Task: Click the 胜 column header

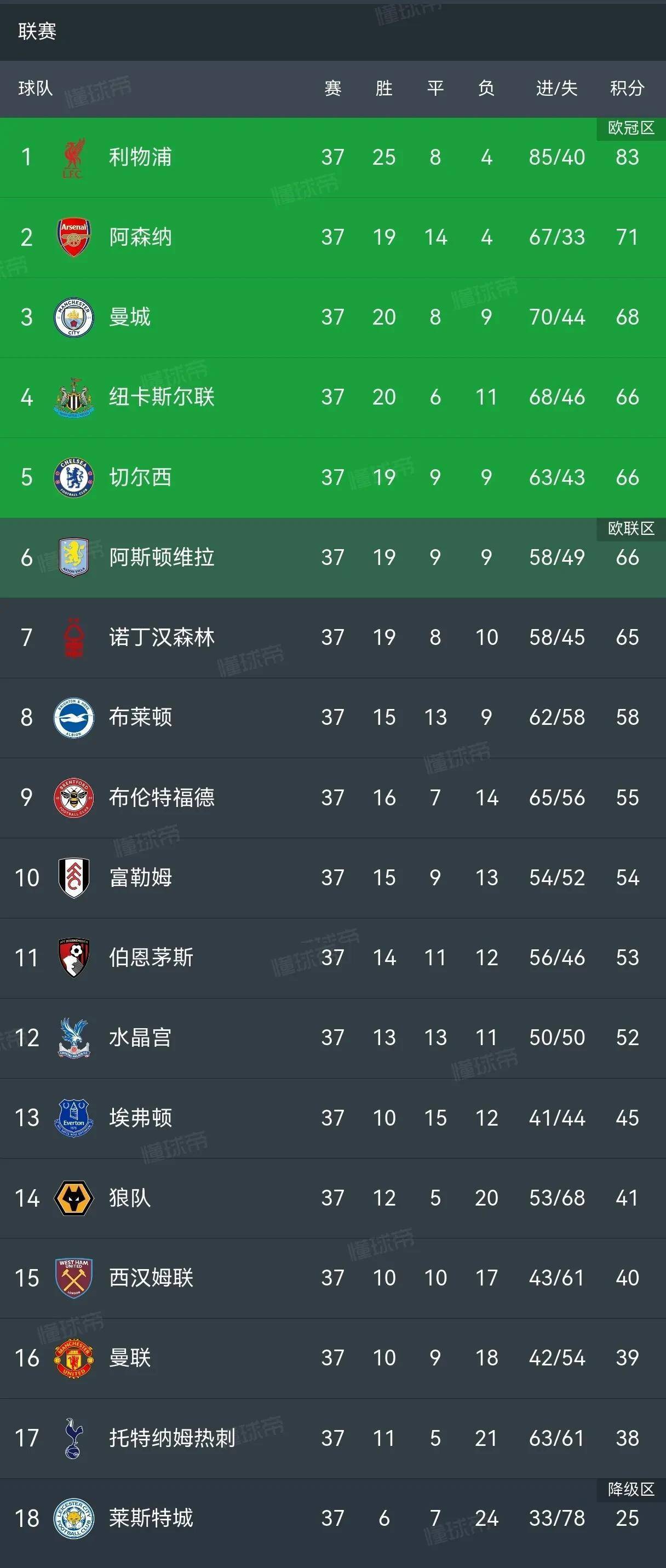Action: point(383,89)
